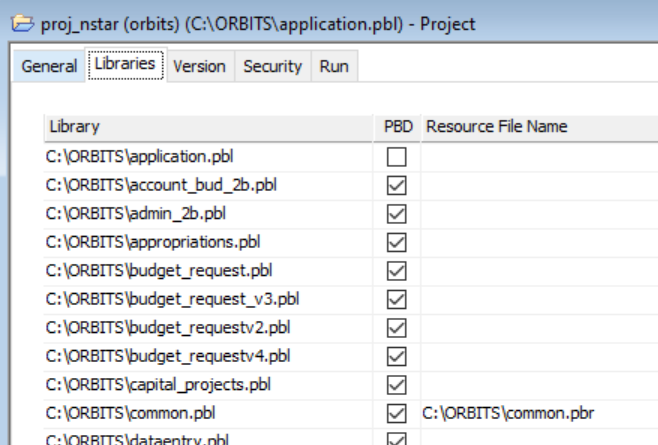Toggle PBD checkbox for capital_projects.pbl
This screenshot has width=658, height=445.
pos(397,385)
